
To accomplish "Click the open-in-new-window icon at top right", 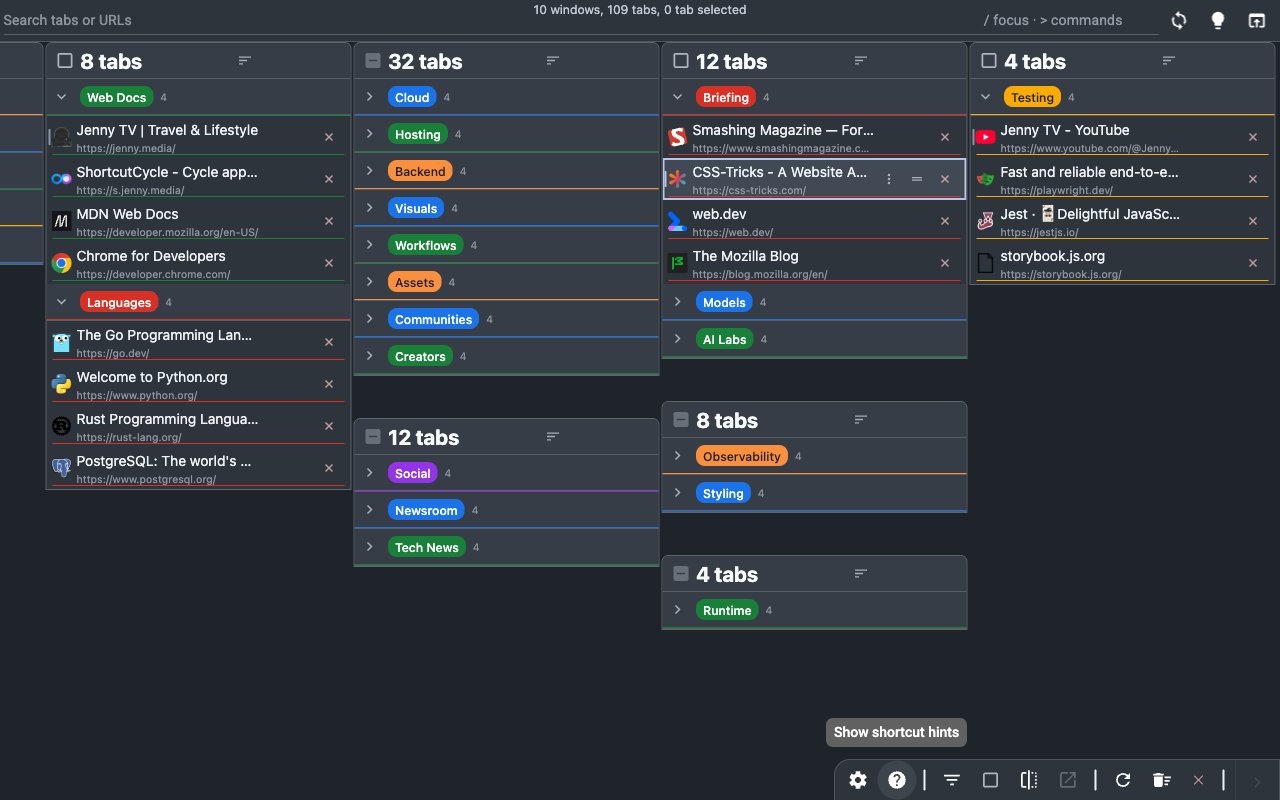I will pos(1256,20).
